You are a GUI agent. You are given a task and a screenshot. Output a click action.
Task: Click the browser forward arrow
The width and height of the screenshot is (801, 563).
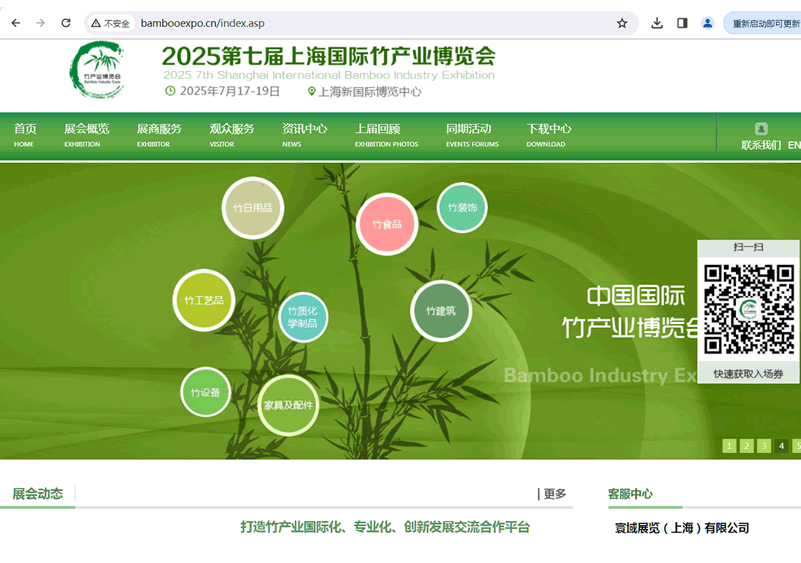[41, 23]
